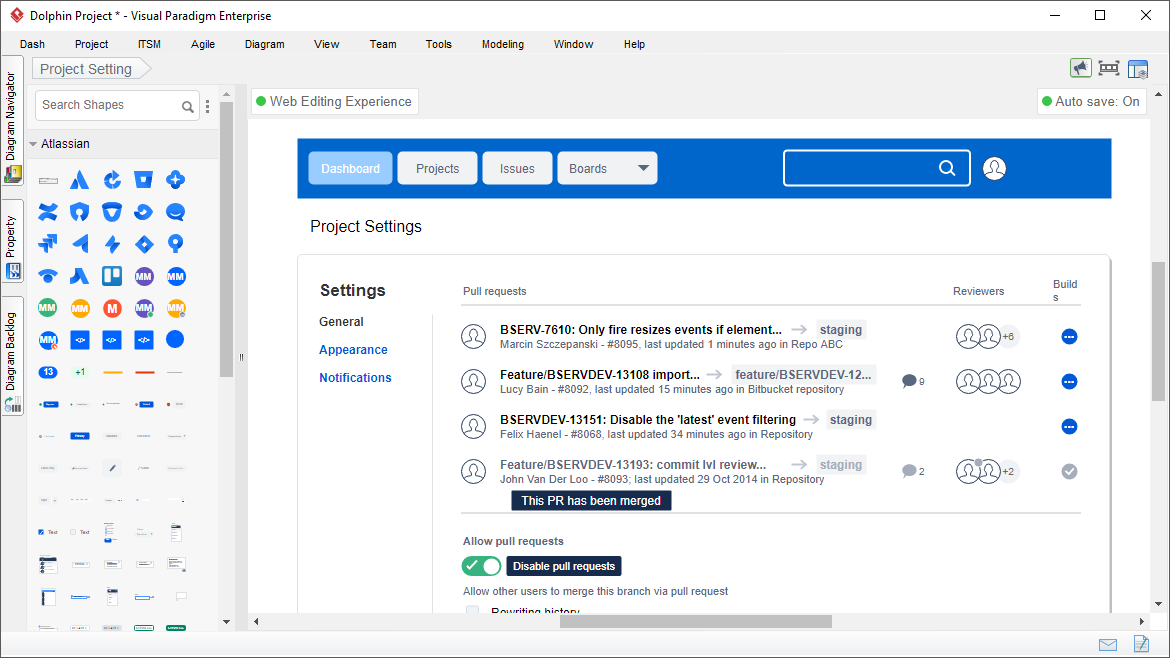This screenshot has width=1170, height=658.
Task: Pick the red M avatar shape
Action: tap(112, 308)
